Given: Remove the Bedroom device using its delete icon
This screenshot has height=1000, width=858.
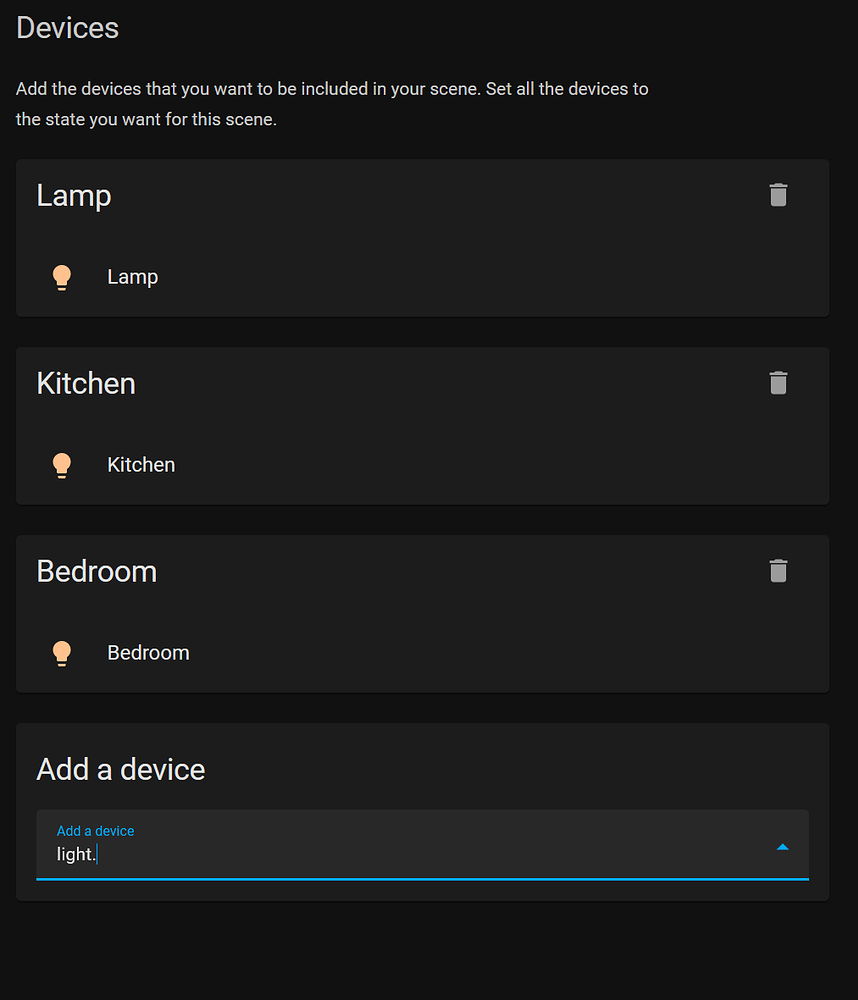Looking at the screenshot, I should tap(778, 571).
